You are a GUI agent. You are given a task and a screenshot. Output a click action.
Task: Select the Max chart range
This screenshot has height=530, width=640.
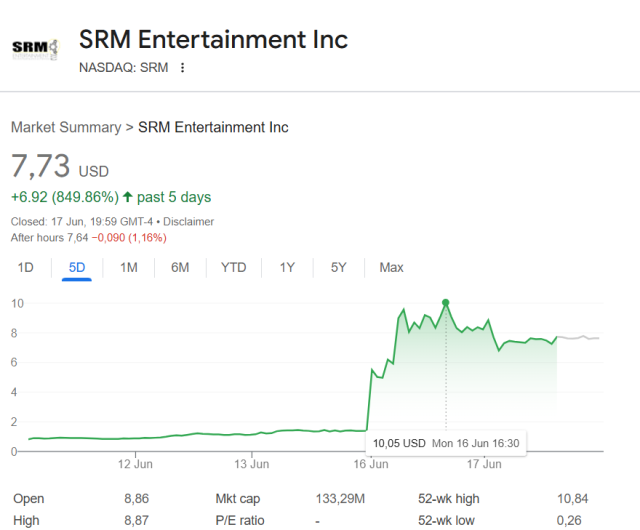391,267
